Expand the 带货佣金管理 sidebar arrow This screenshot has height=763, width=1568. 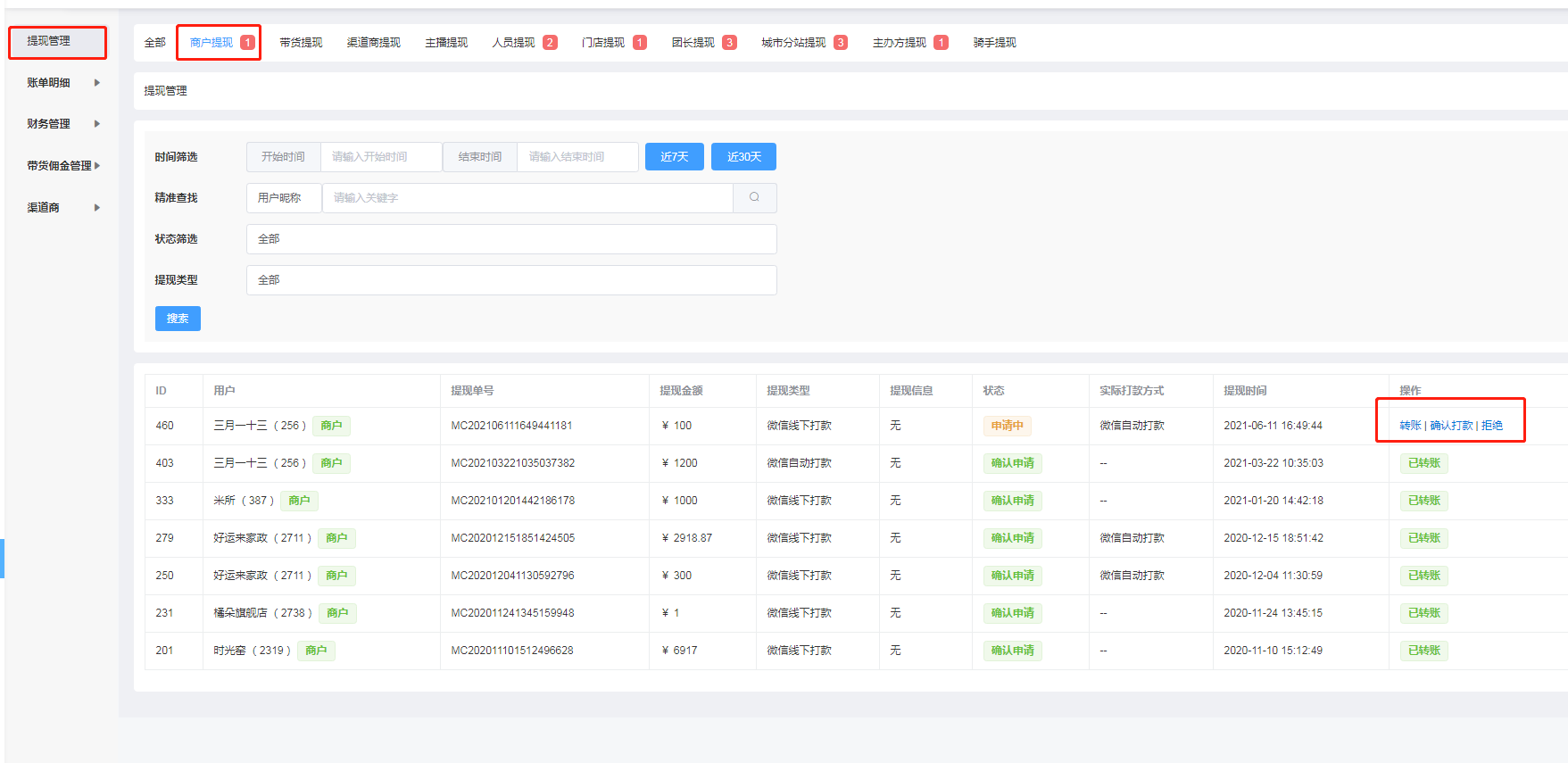[97, 166]
